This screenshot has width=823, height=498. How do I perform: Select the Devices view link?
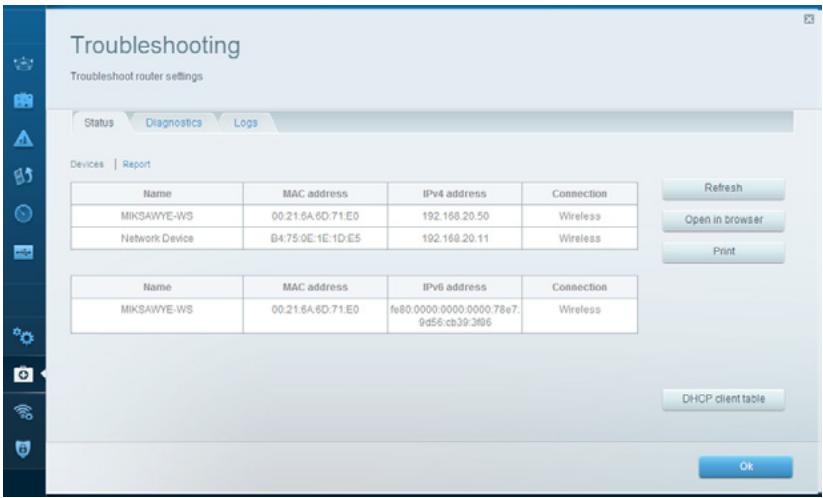(87, 164)
